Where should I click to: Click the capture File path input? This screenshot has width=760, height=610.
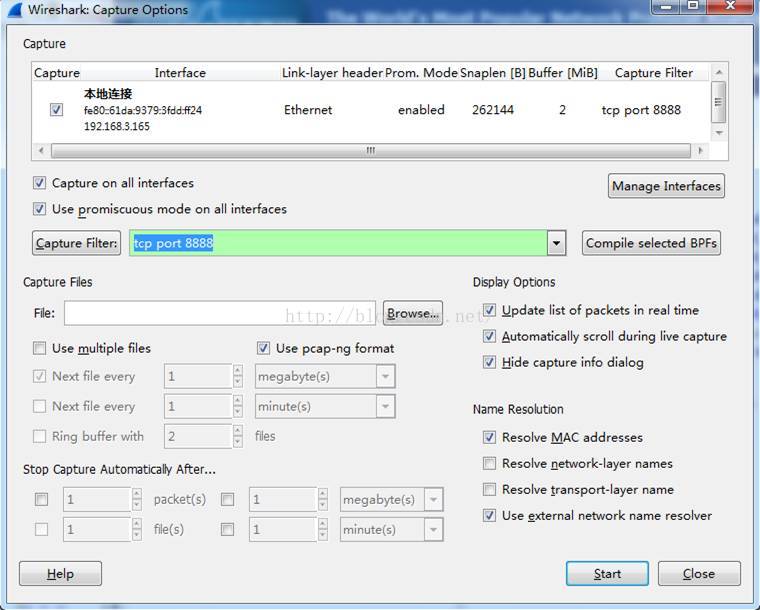coord(220,313)
